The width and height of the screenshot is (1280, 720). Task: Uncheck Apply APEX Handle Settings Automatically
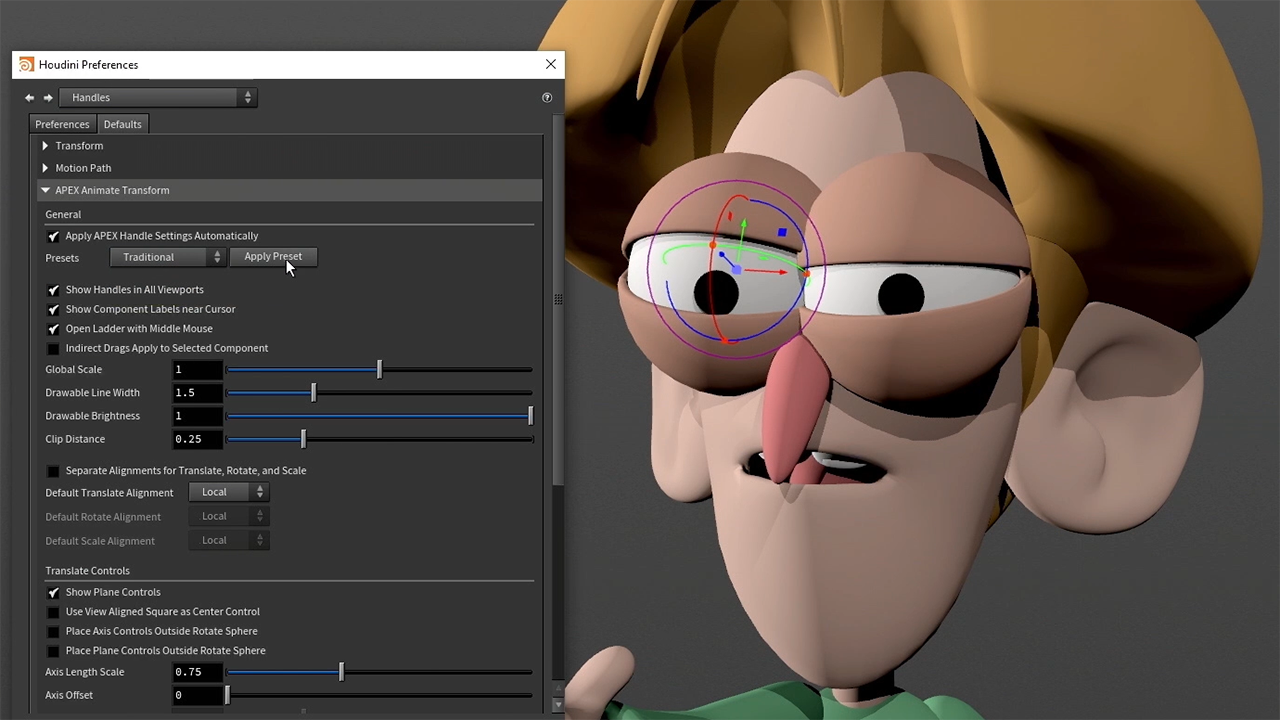click(x=54, y=237)
